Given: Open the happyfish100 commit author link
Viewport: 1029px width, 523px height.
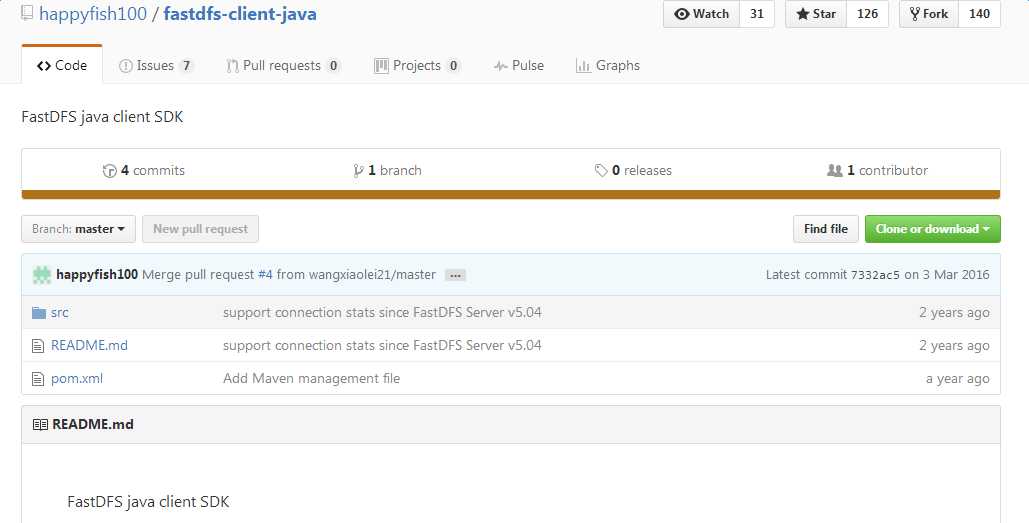Looking at the screenshot, I should (97, 275).
